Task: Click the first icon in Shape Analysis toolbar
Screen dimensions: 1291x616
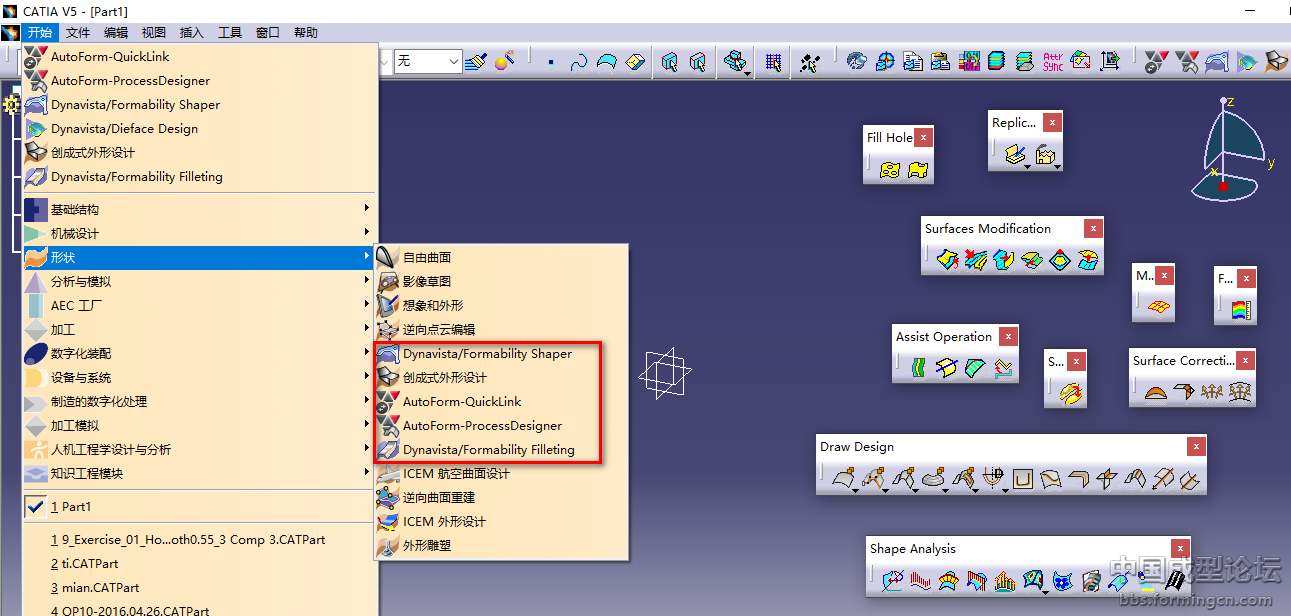Action: tap(893, 580)
